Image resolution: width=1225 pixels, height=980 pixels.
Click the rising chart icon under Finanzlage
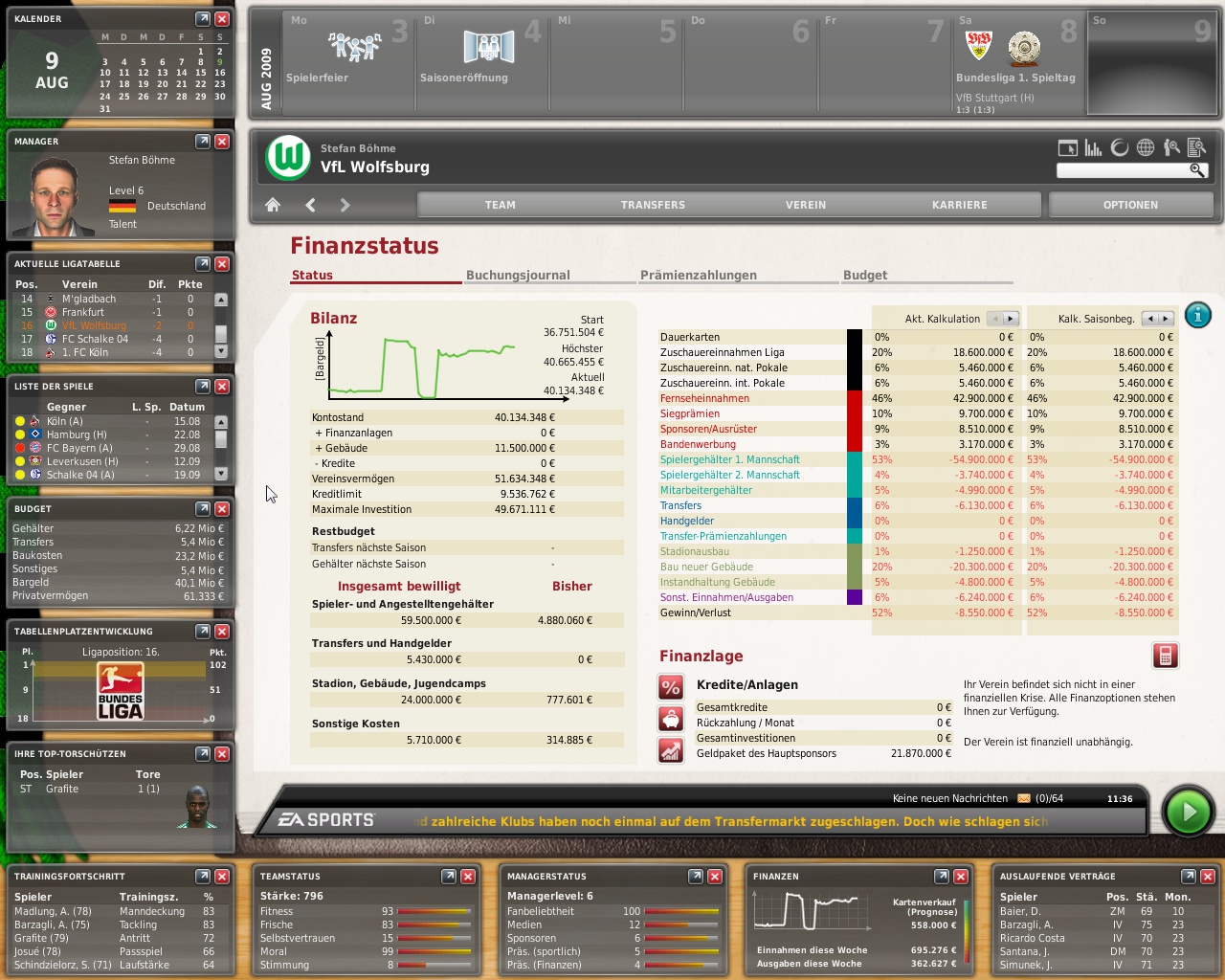point(671,750)
